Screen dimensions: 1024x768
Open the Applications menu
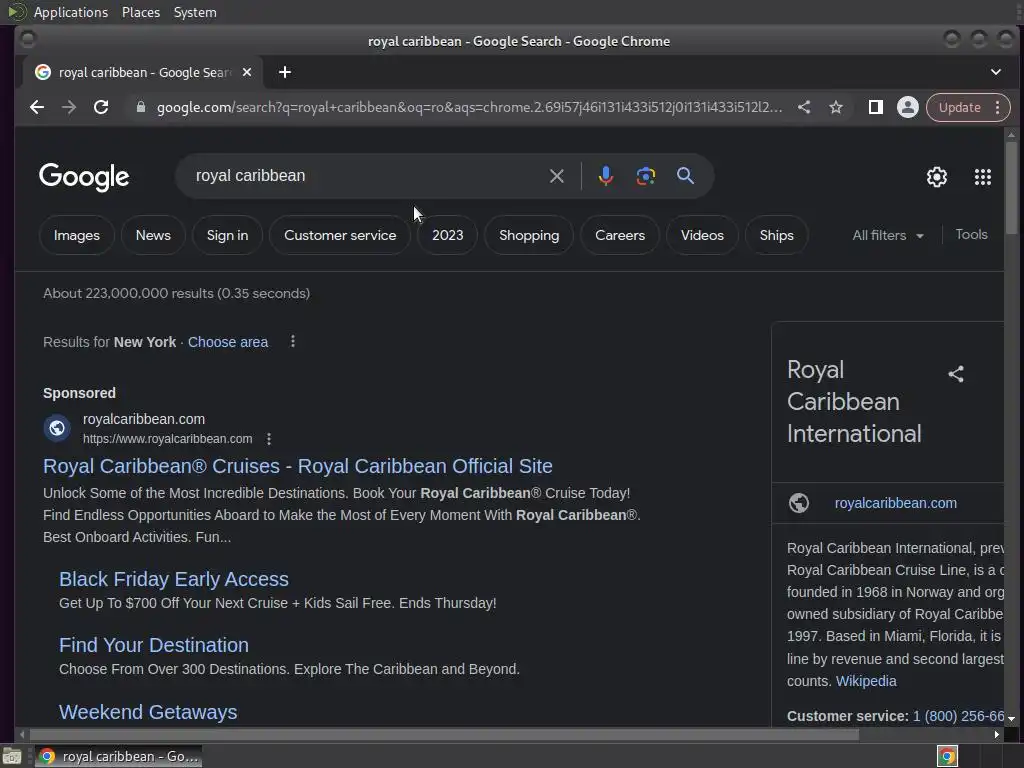coord(70,12)
